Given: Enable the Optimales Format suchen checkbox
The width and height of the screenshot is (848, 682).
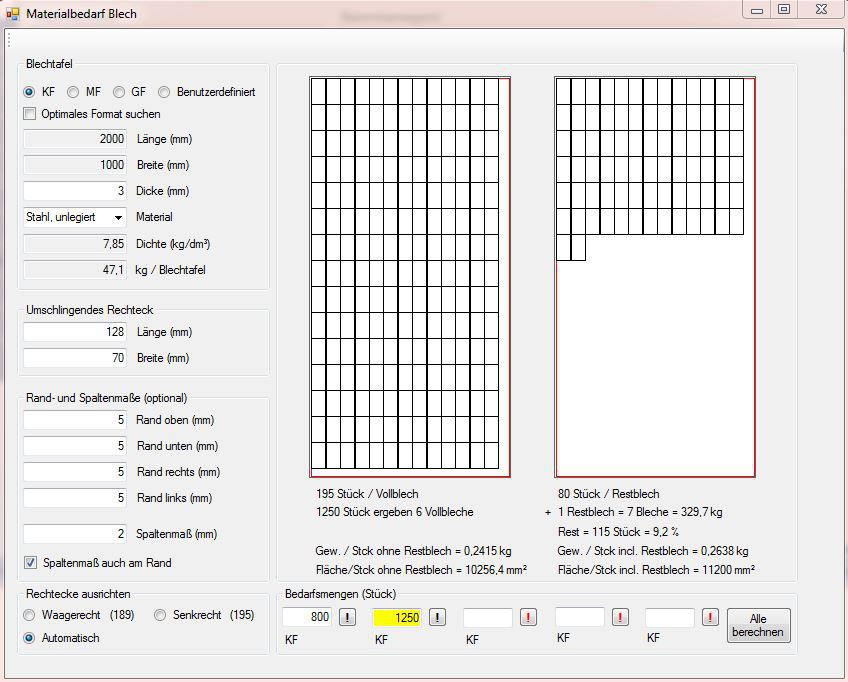Looking at the screenshot, I should (30, 114).
